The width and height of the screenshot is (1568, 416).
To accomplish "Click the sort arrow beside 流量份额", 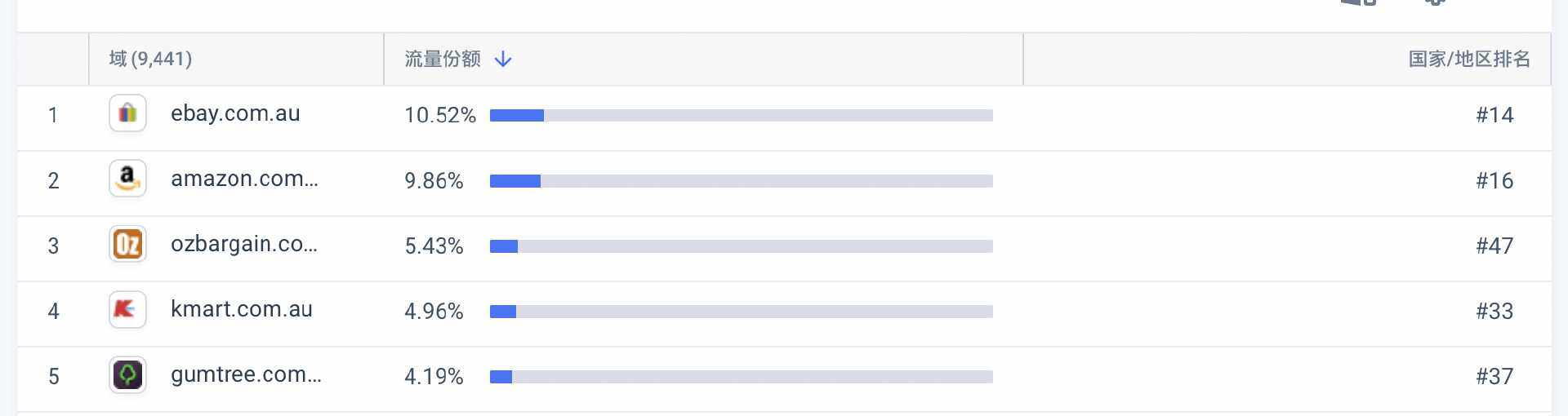I will click(503, 59).
